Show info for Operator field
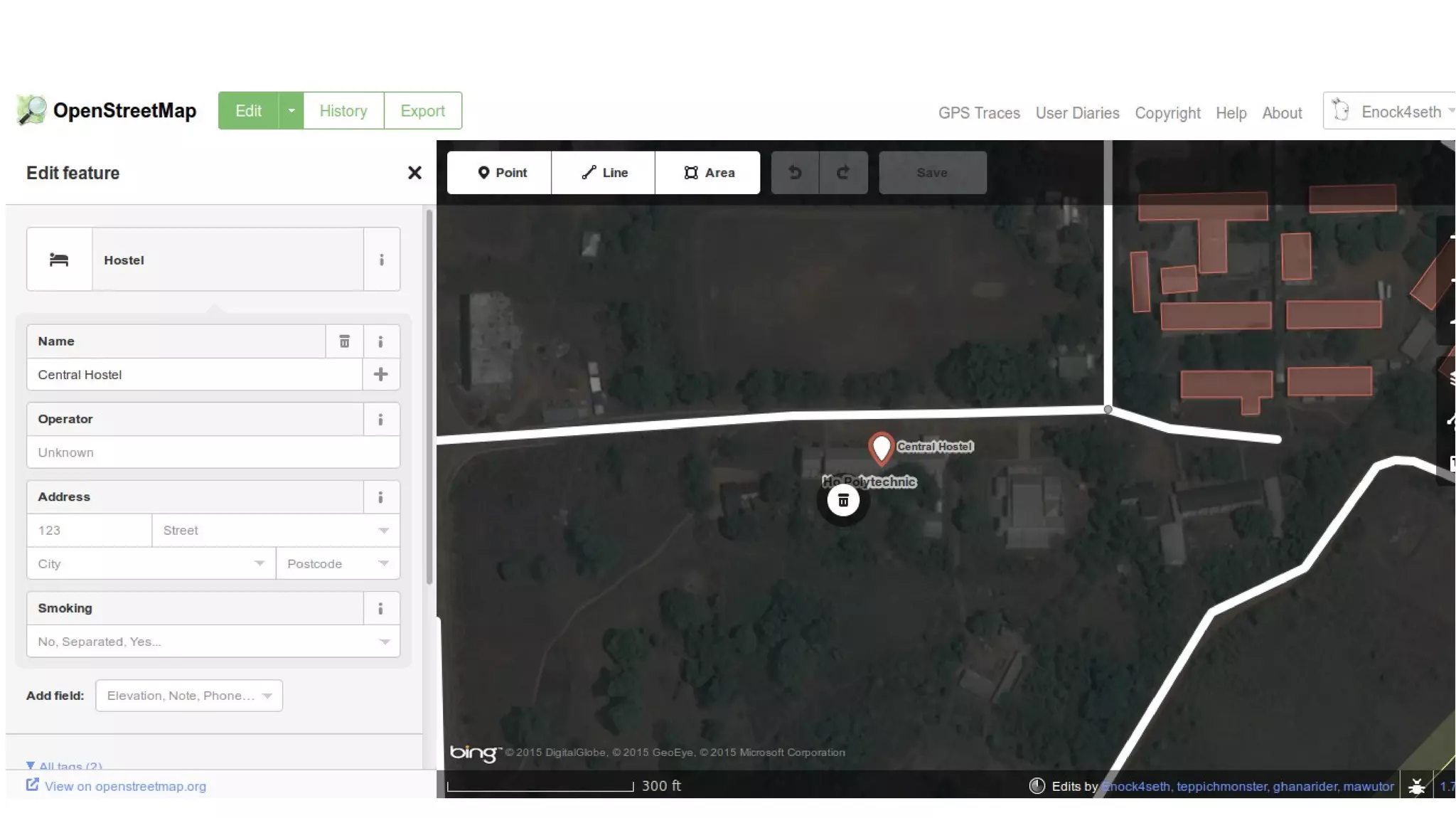Viewport: 1456px width, 818px height. [380, 420]
